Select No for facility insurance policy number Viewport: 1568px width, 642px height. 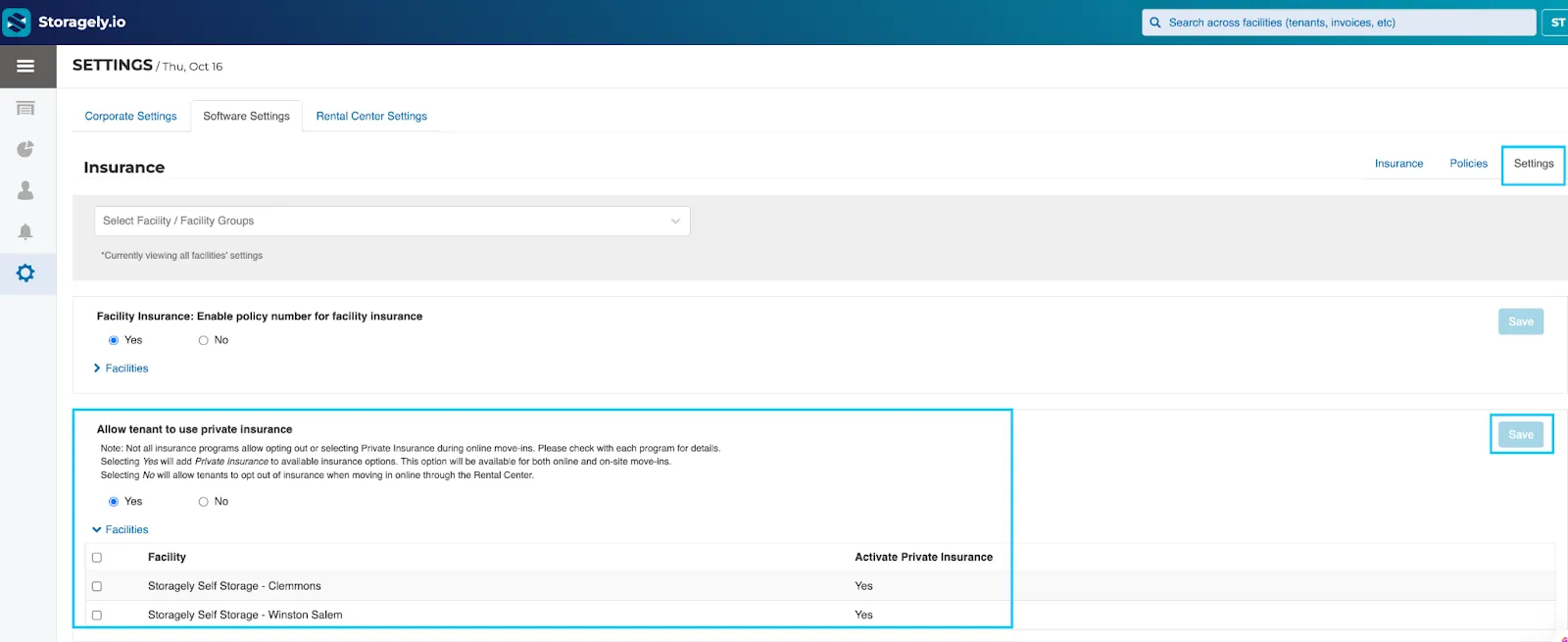click(x=204, y=340)
